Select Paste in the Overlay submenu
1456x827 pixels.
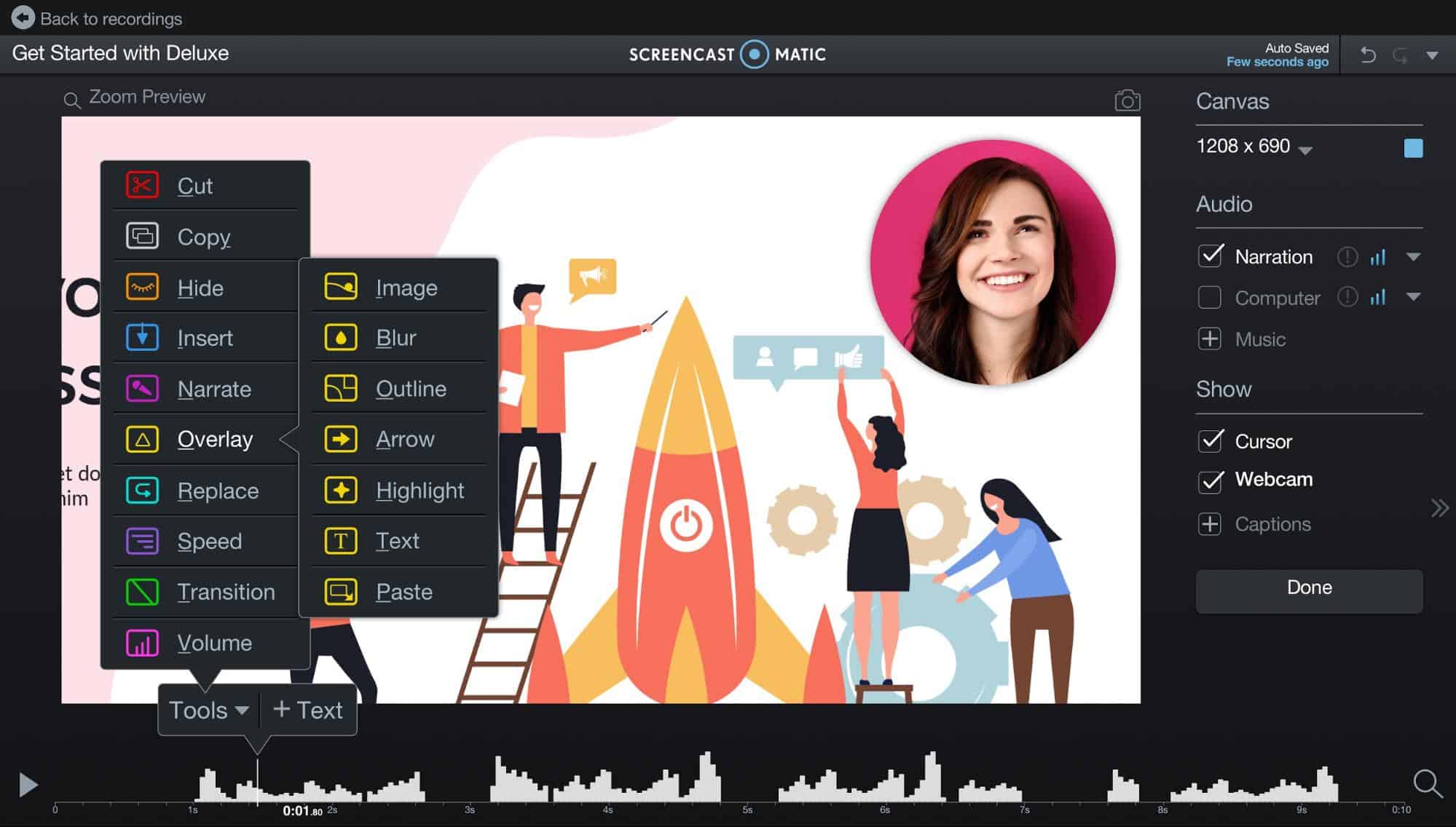point(404,592)
